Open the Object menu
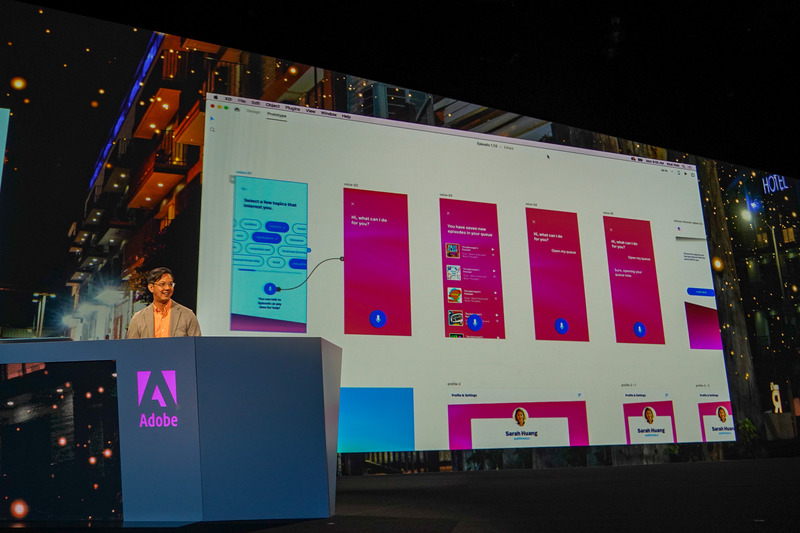 272,105
